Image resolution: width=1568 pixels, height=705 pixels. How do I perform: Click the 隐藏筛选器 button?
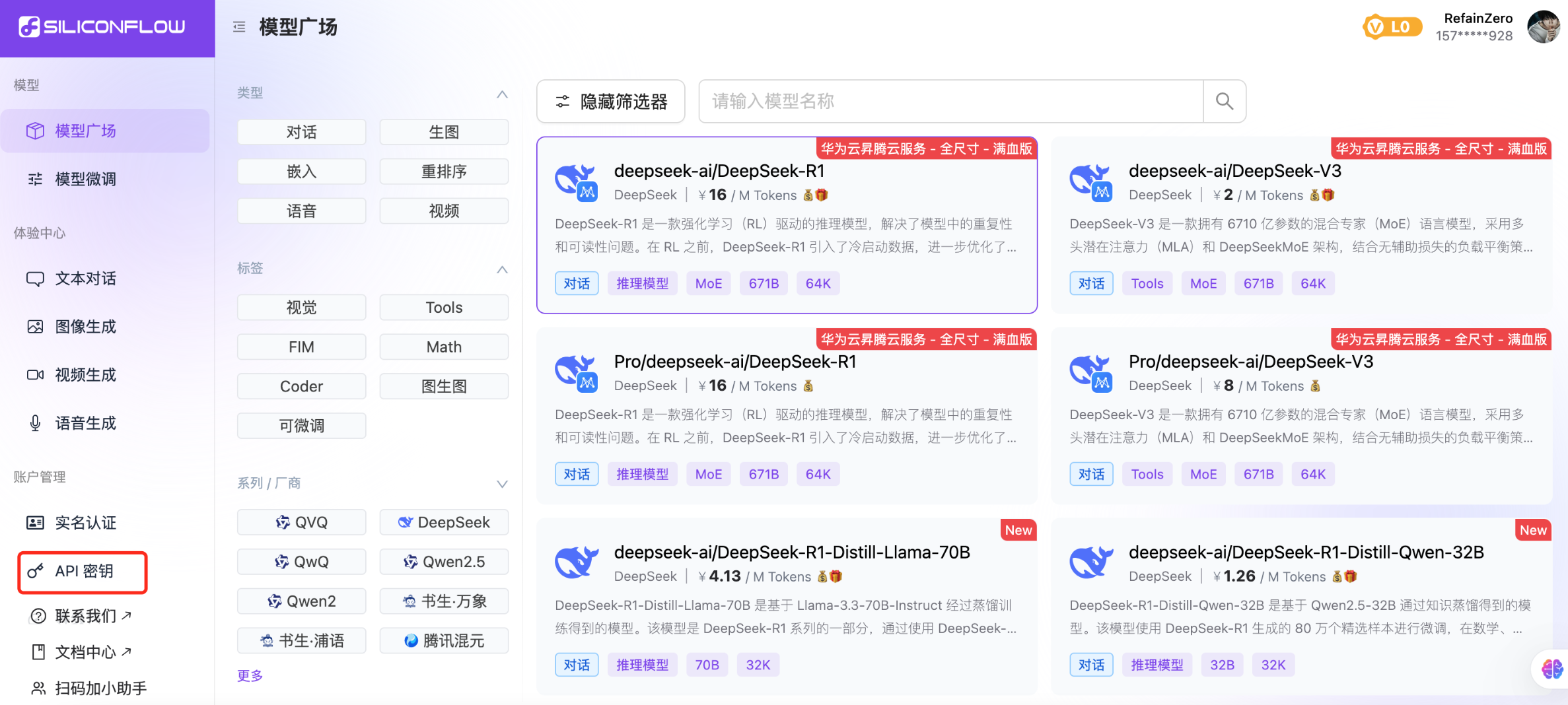[x=611, y=101]
